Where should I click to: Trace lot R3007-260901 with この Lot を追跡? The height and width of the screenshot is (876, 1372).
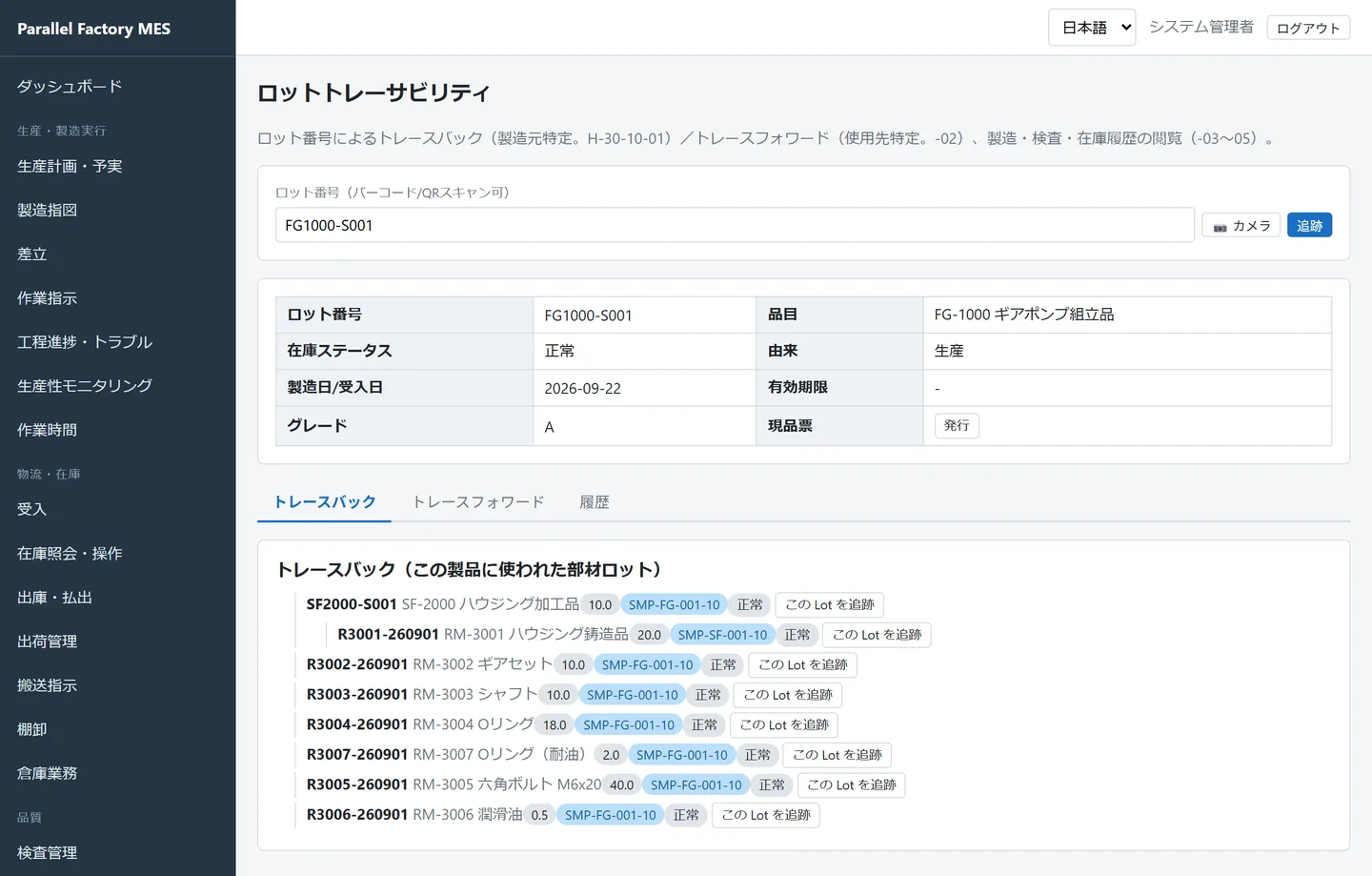[837, 755]
